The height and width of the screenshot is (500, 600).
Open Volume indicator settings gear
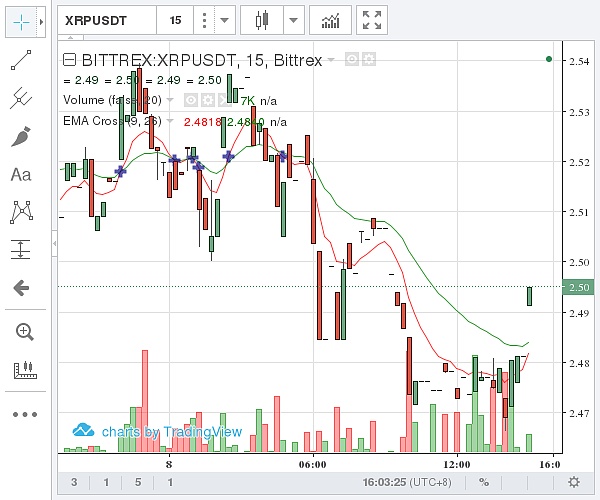pyautogui.click(x=208, y=100)
